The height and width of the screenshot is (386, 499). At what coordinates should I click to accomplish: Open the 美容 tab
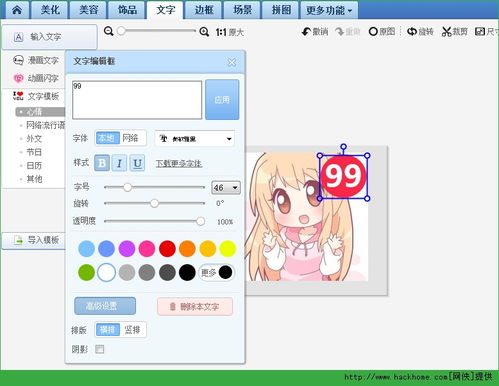coord(88,10)
